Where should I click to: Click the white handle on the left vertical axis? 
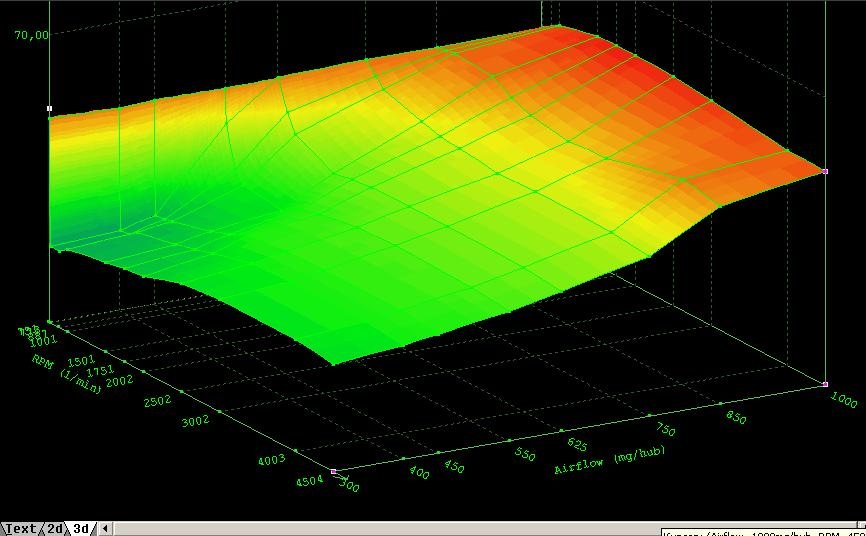(x=50, y=109)
